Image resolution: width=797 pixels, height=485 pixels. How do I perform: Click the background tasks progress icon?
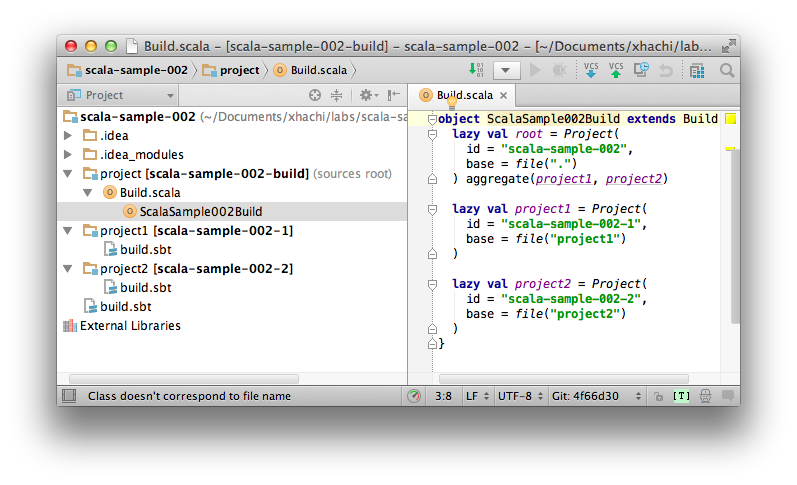click(414, 396)
